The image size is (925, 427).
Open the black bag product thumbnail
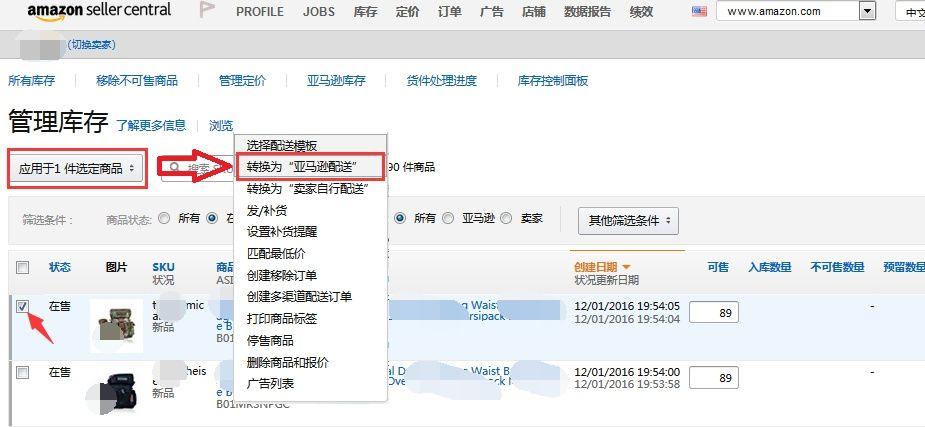pos(117,393)
